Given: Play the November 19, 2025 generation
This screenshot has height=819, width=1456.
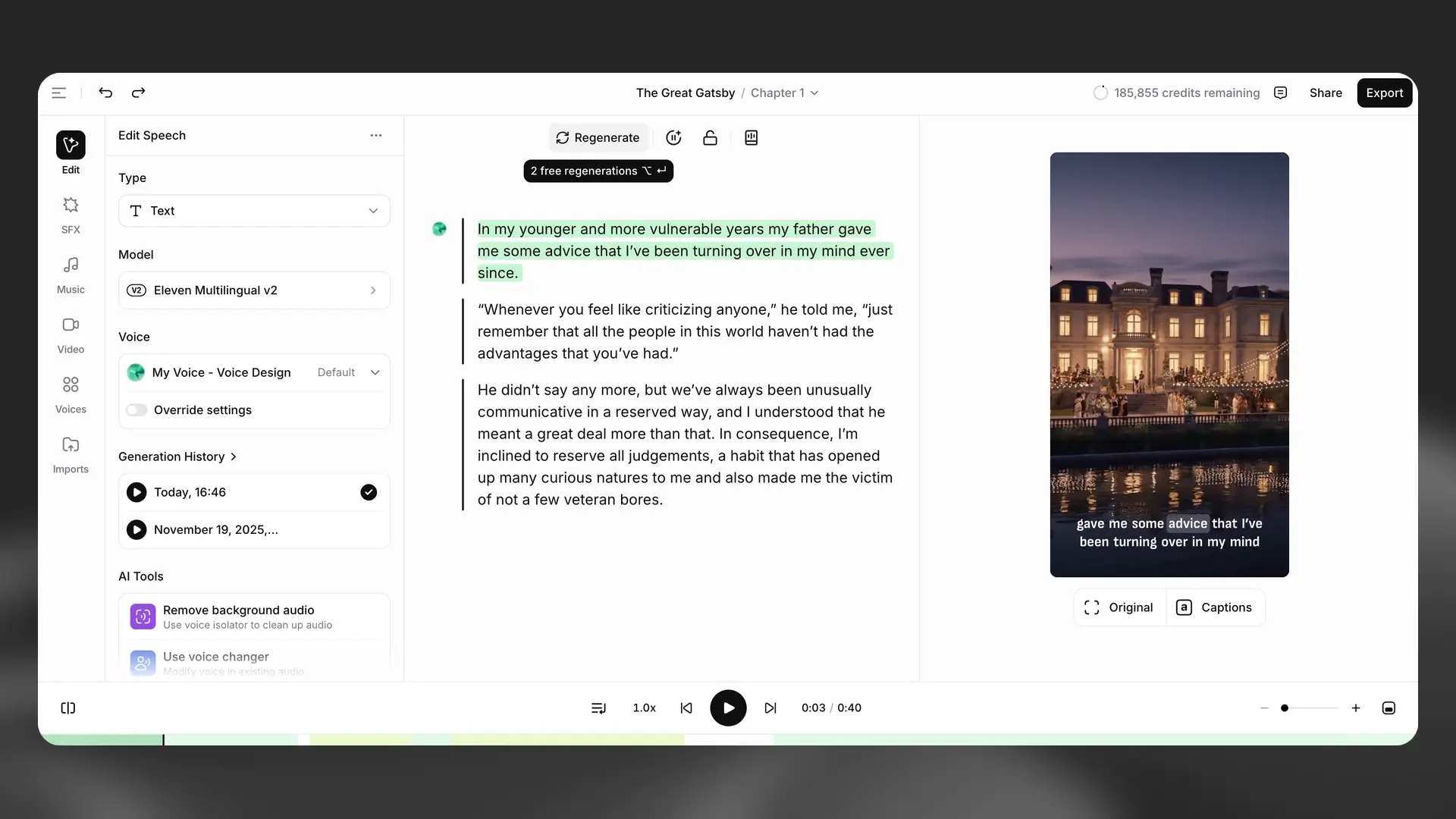Looking at the screenshot, I should 136,529.
